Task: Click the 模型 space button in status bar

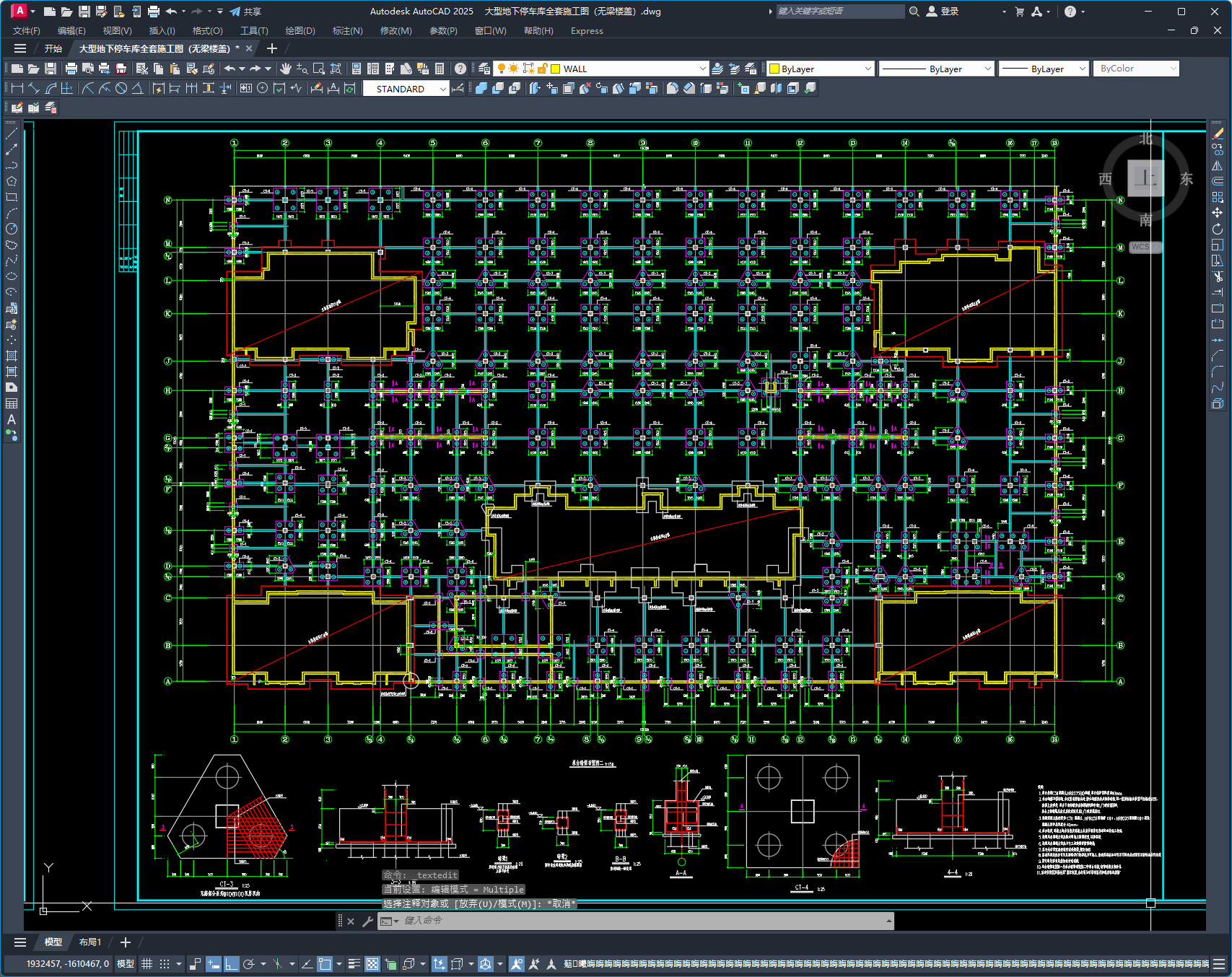Action: click(x=126, y=964)
